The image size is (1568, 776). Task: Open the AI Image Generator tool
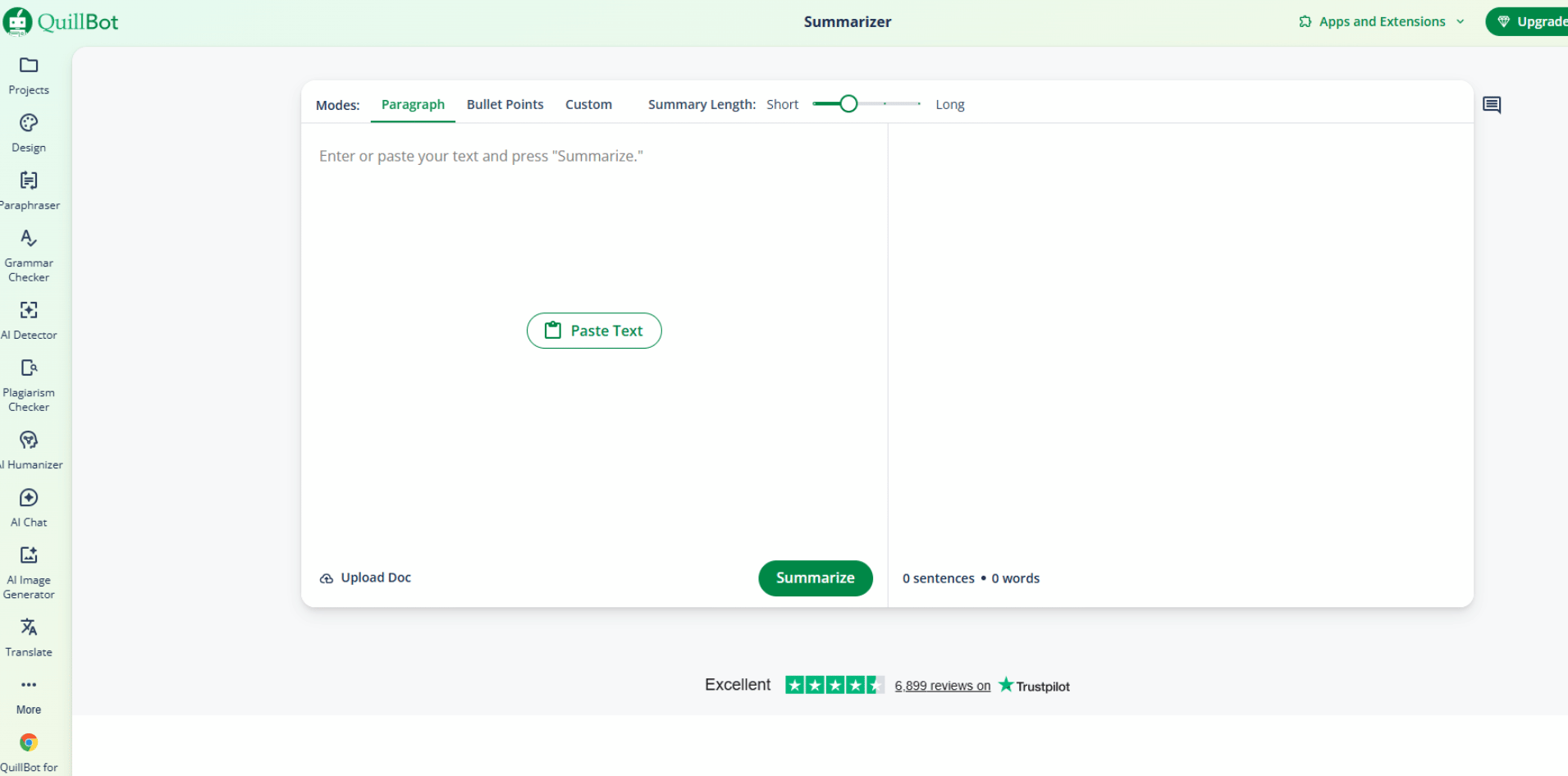pos(29,573)
